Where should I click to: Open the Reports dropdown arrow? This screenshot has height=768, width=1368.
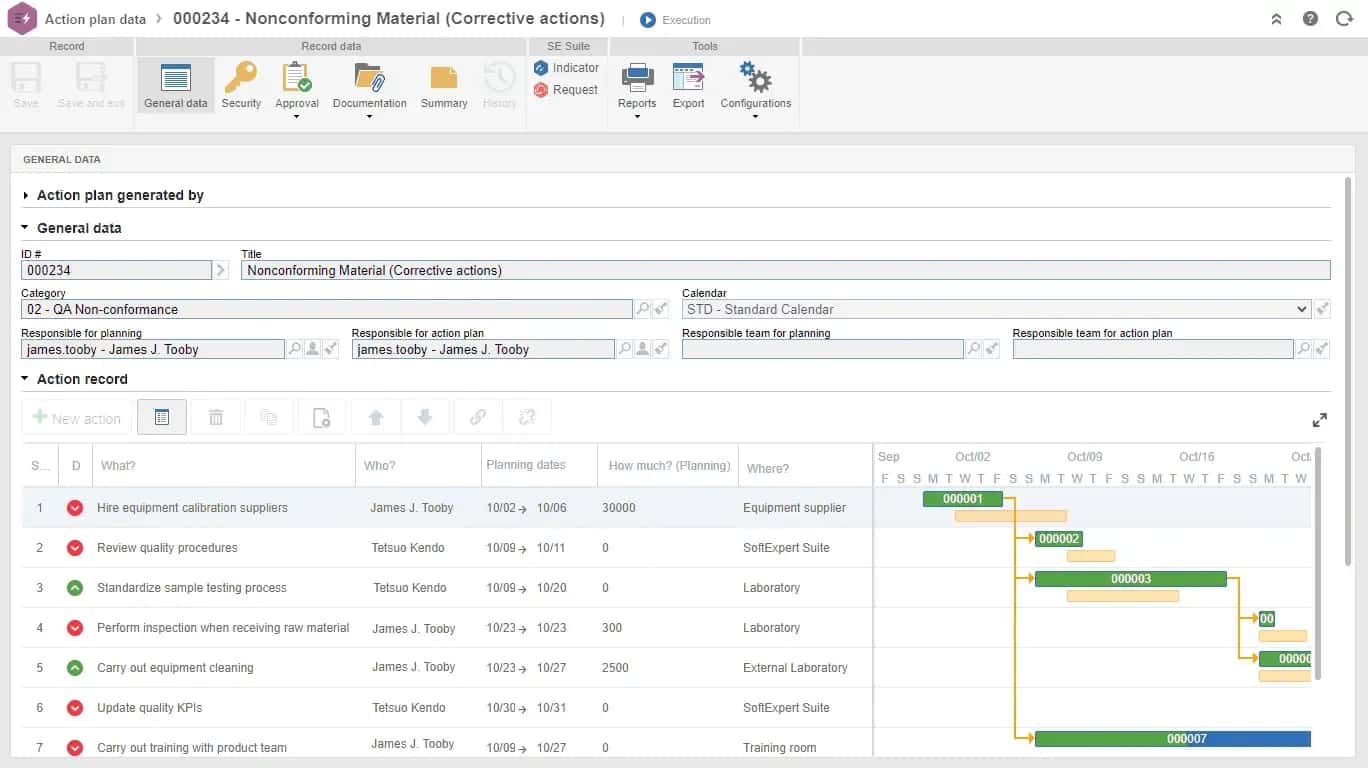(x=637, y=117)
